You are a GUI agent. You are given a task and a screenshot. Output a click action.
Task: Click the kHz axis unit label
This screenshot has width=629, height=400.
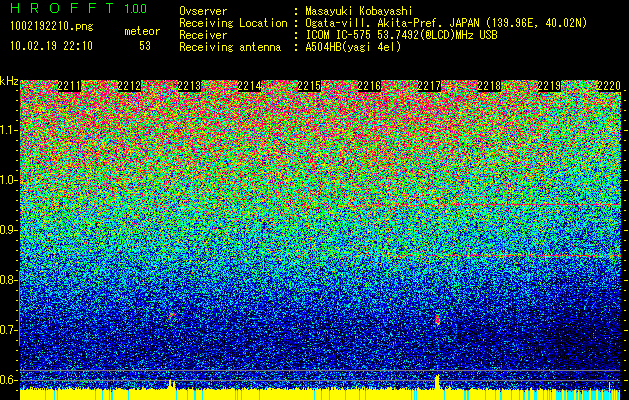[9, 81]
